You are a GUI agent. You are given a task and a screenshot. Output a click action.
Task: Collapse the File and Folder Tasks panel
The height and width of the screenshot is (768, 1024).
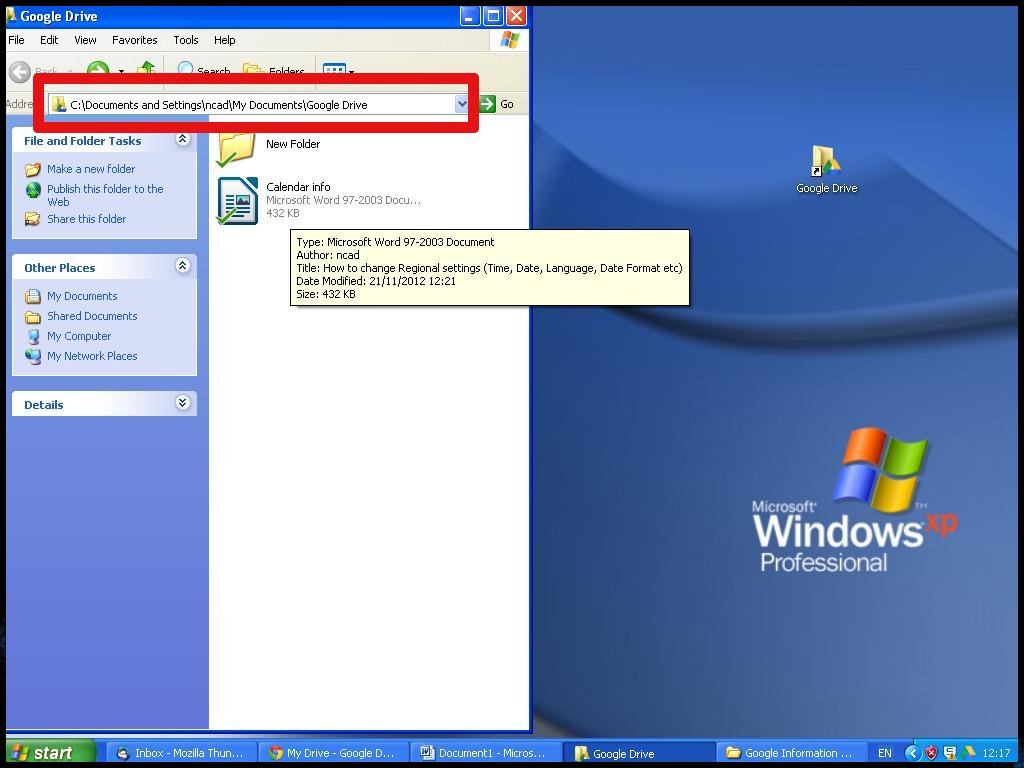tap(183, 139)
